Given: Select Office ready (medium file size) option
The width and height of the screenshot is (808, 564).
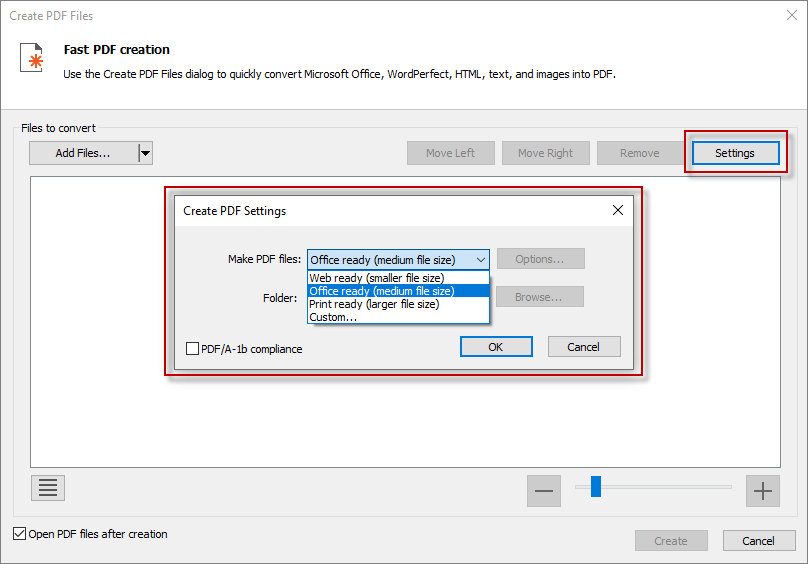Looking at the screenshot, I should [381, 291].
